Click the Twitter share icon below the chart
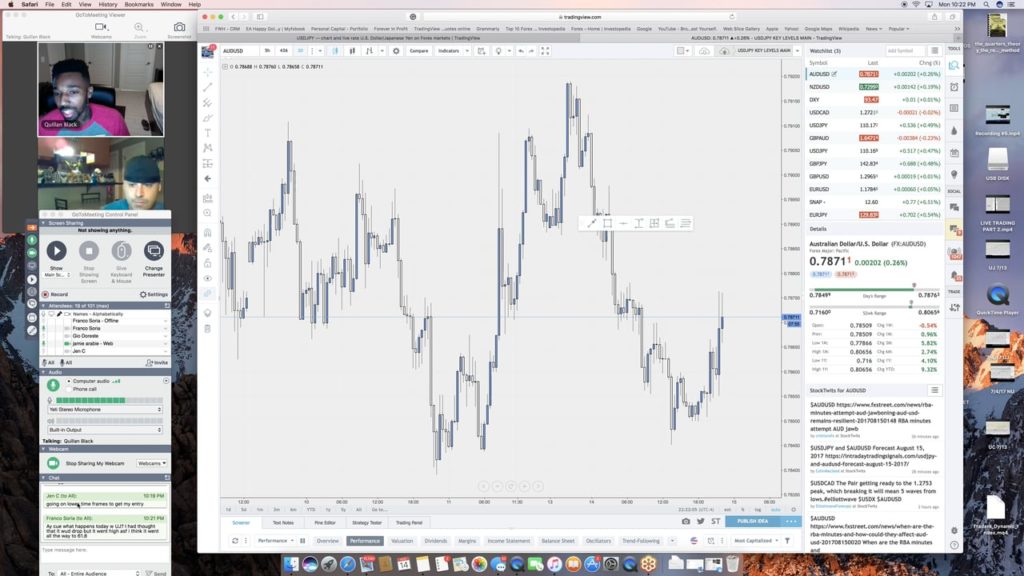This screenshot has height=576, width=1024. (x=701, y=521)
